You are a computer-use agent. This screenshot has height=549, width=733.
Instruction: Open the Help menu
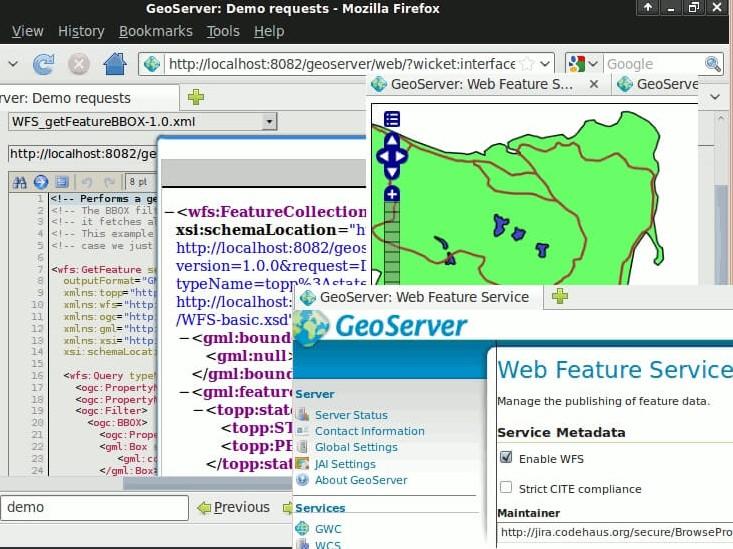click(269, 31)
